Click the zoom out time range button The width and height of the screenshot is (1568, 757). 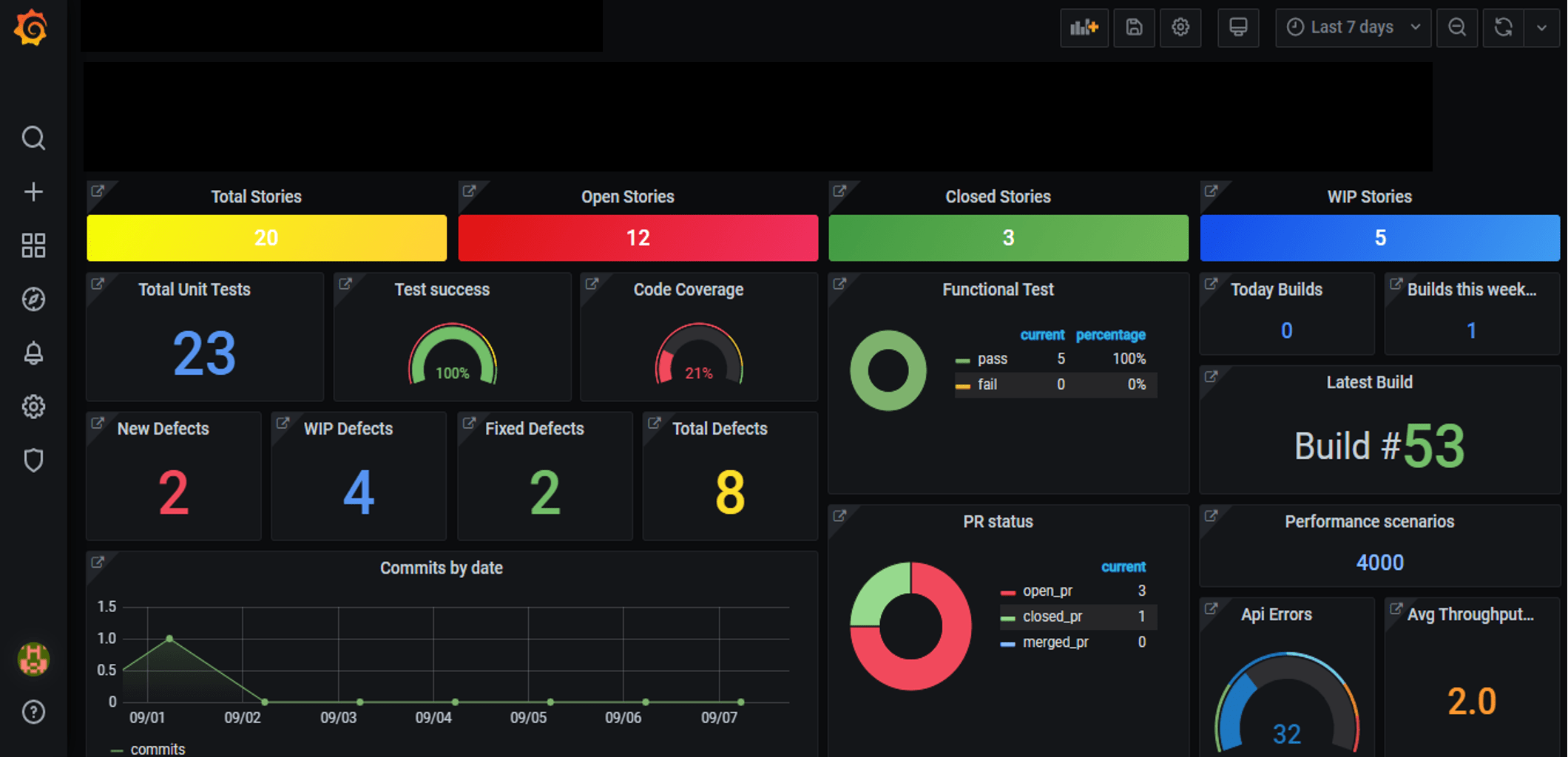tap(1457, 28)
